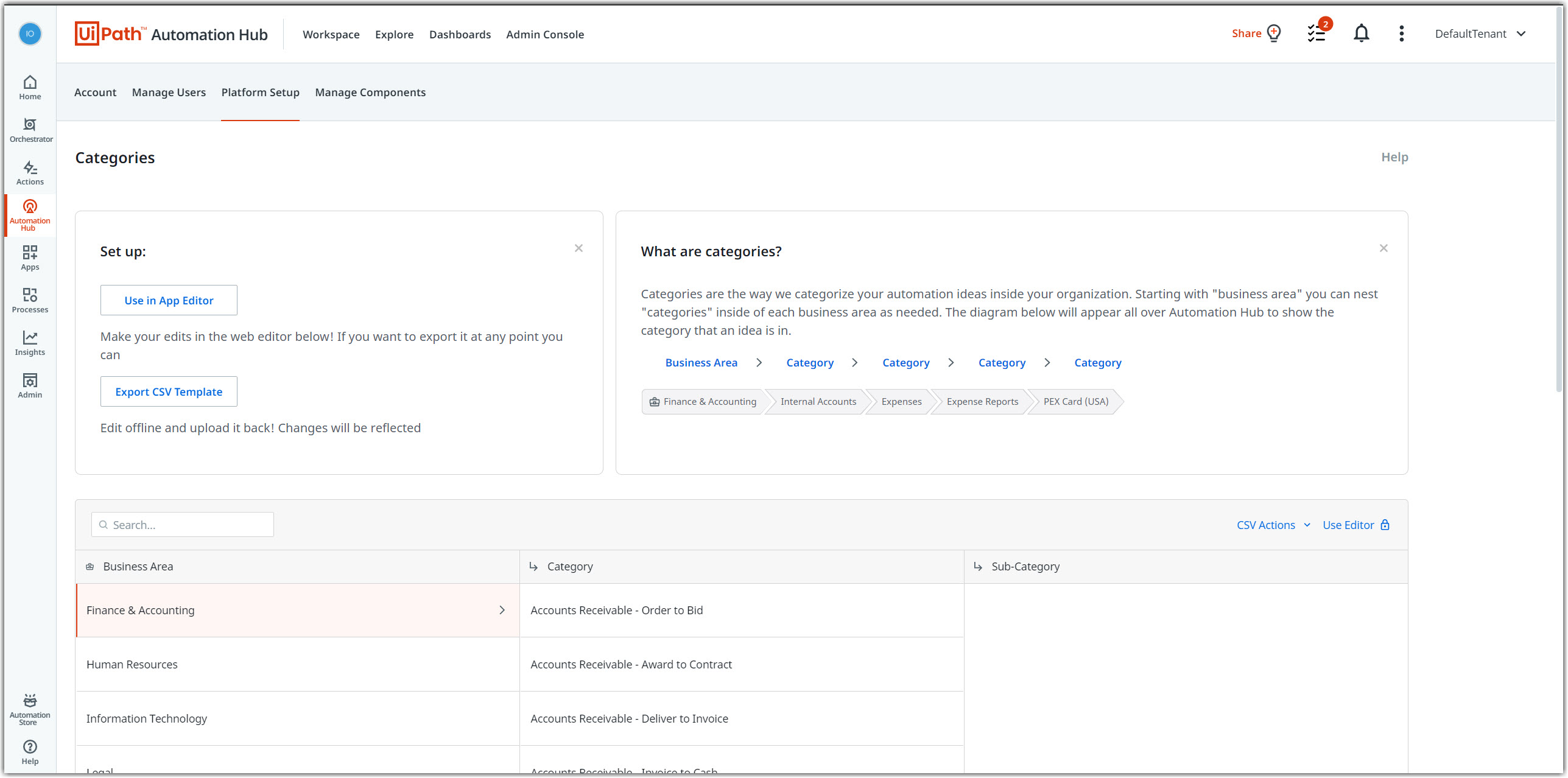This screenshot has height=778, width=1568.
Task: Open Apps from the sidebar
Action: [30, 258]
